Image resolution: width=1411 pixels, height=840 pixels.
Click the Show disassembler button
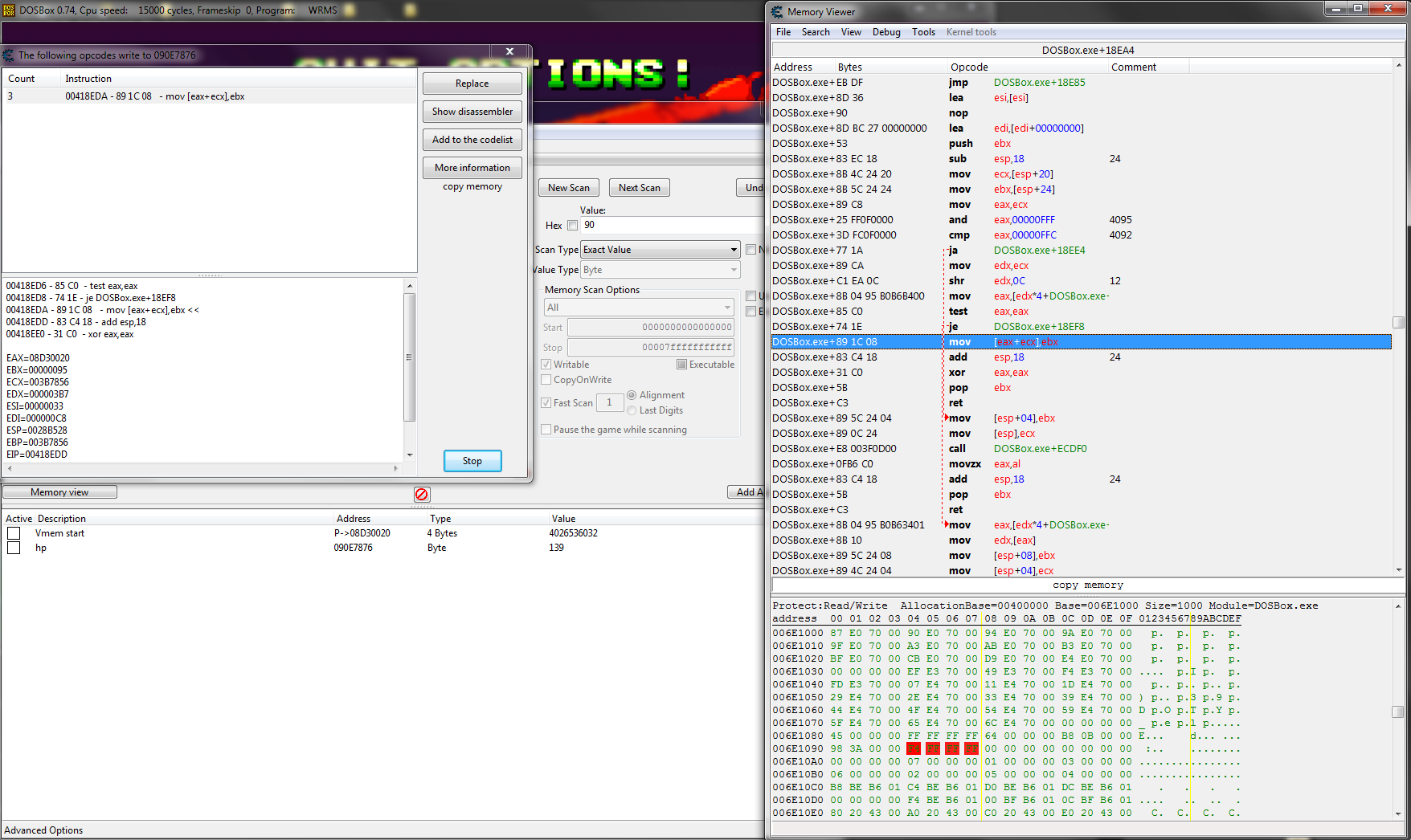[x=472, y=112]
